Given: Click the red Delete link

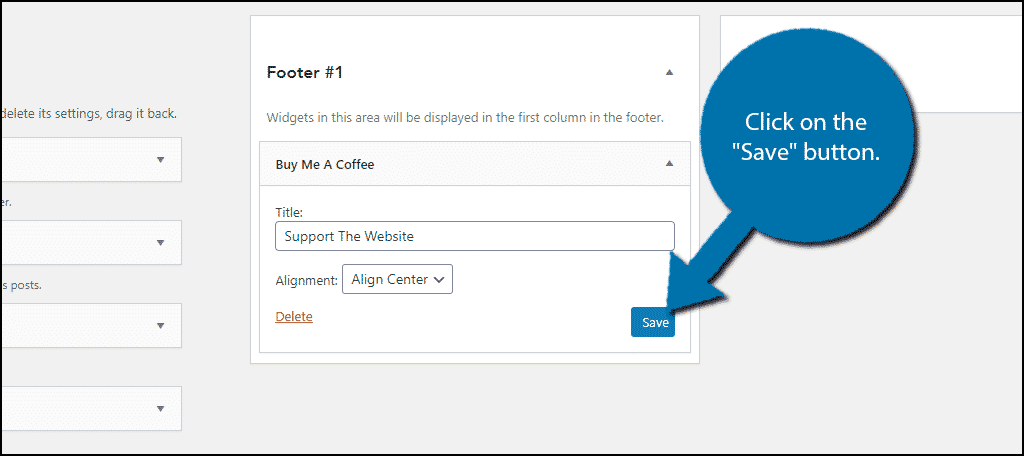Looking at the screenshot, I should click(294, 317).
